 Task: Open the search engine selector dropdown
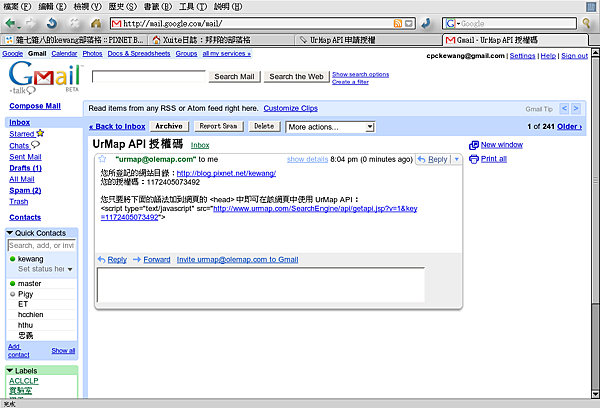coord(451,24)
